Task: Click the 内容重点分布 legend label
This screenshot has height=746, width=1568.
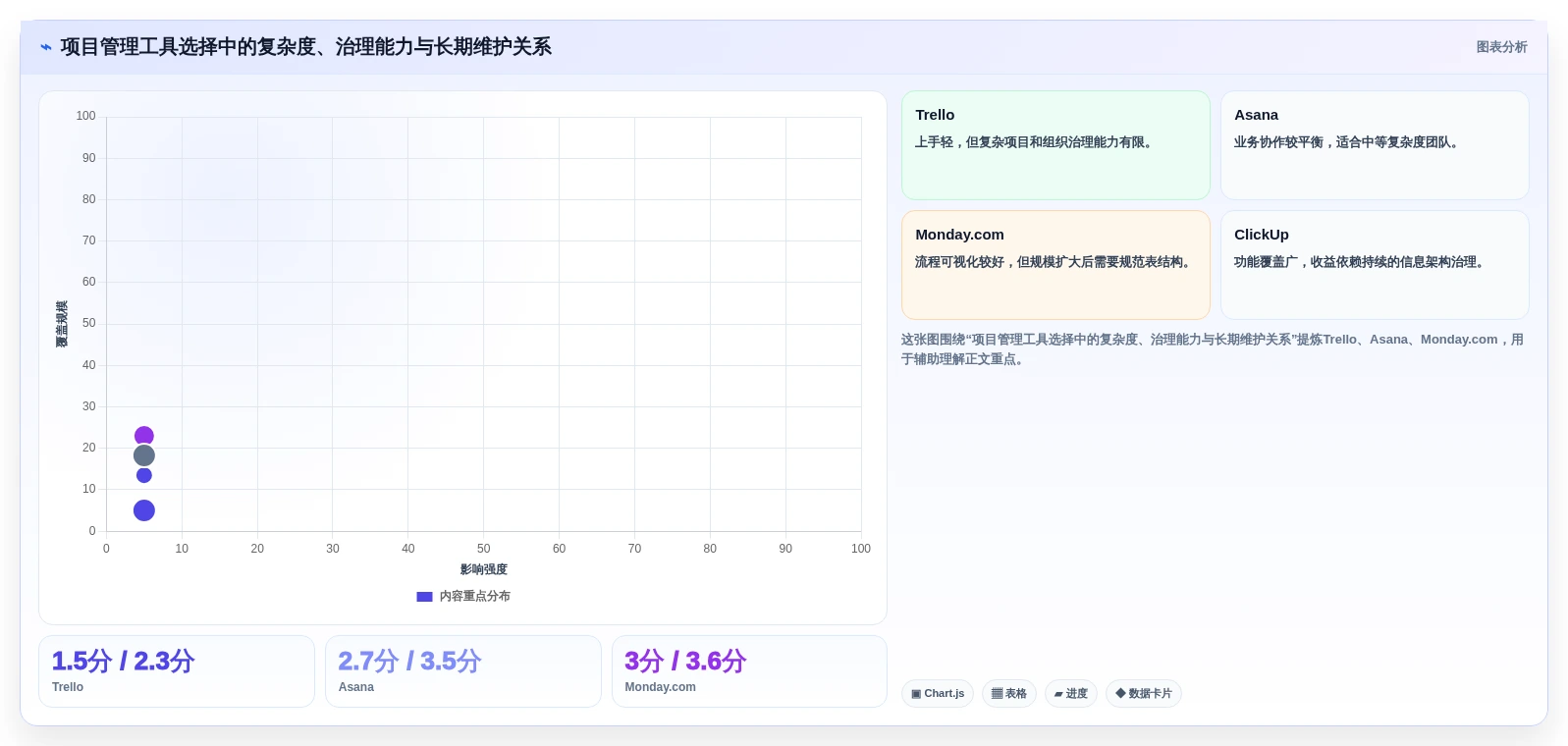Action: pos(474,596)
